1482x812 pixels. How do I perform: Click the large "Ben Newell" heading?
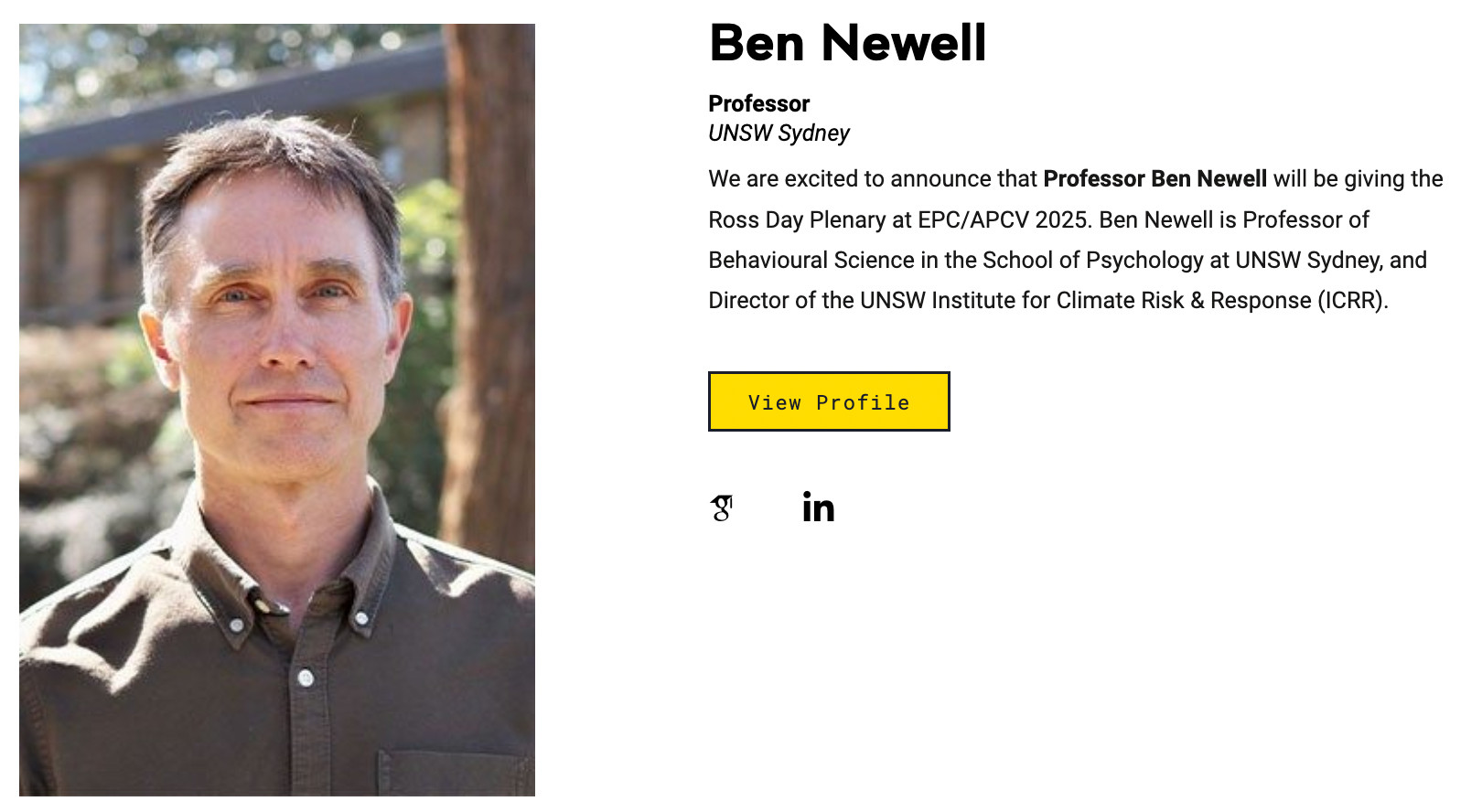[847, 43]
